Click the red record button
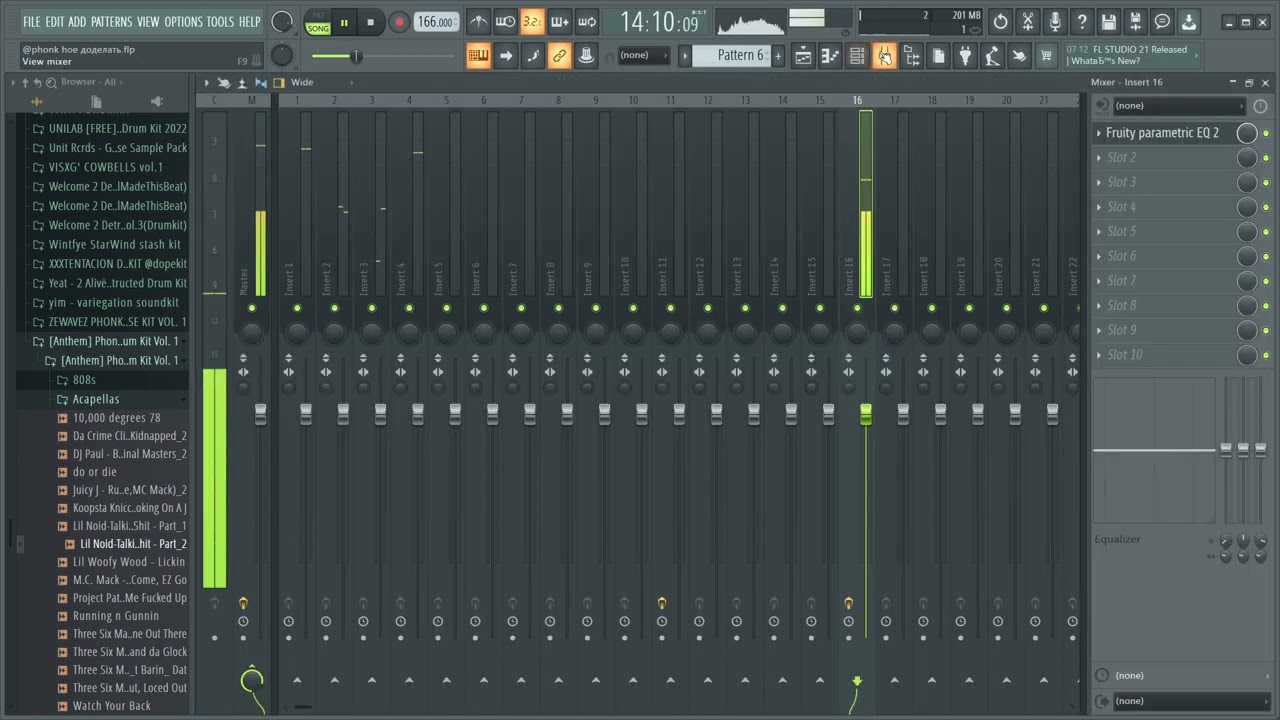 click(399, 22)
